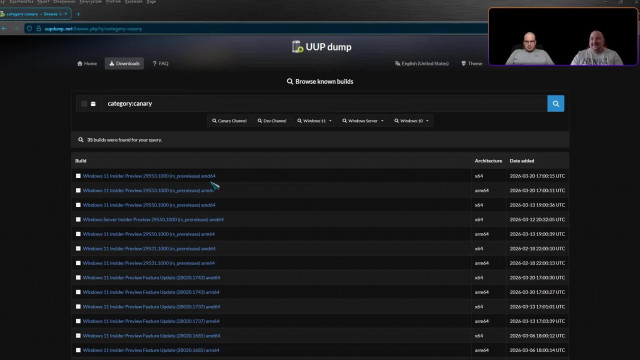Click date 2026-03-06 18:00:12 UTC
Screen dimensions: 640x360
[537, 336]
